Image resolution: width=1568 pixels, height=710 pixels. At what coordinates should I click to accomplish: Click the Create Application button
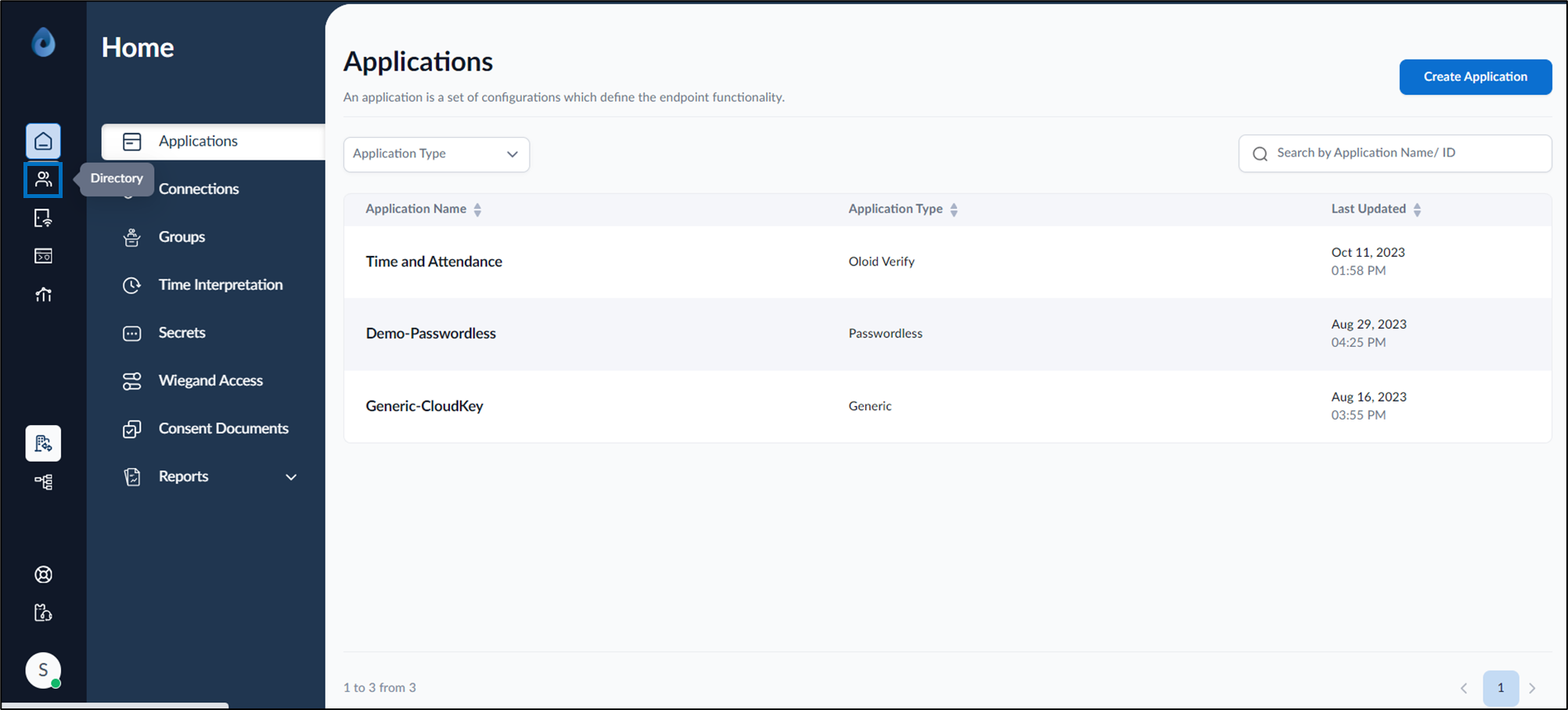click(1475, 77)
